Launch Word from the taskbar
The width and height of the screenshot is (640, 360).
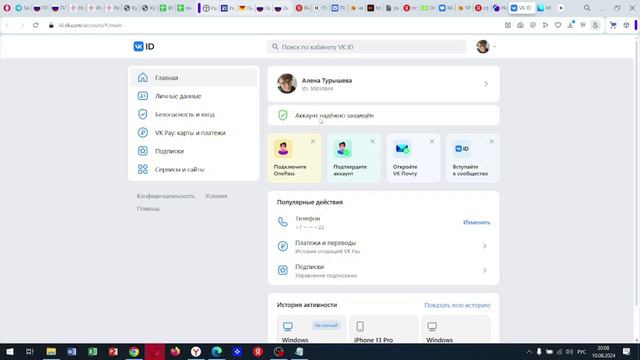[72, 351]
